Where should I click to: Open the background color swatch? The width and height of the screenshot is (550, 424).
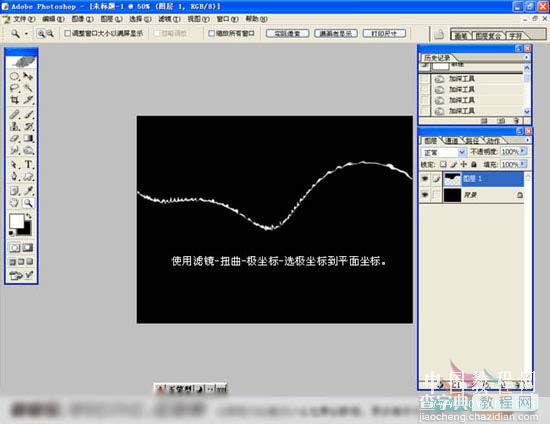coord(26,230)
